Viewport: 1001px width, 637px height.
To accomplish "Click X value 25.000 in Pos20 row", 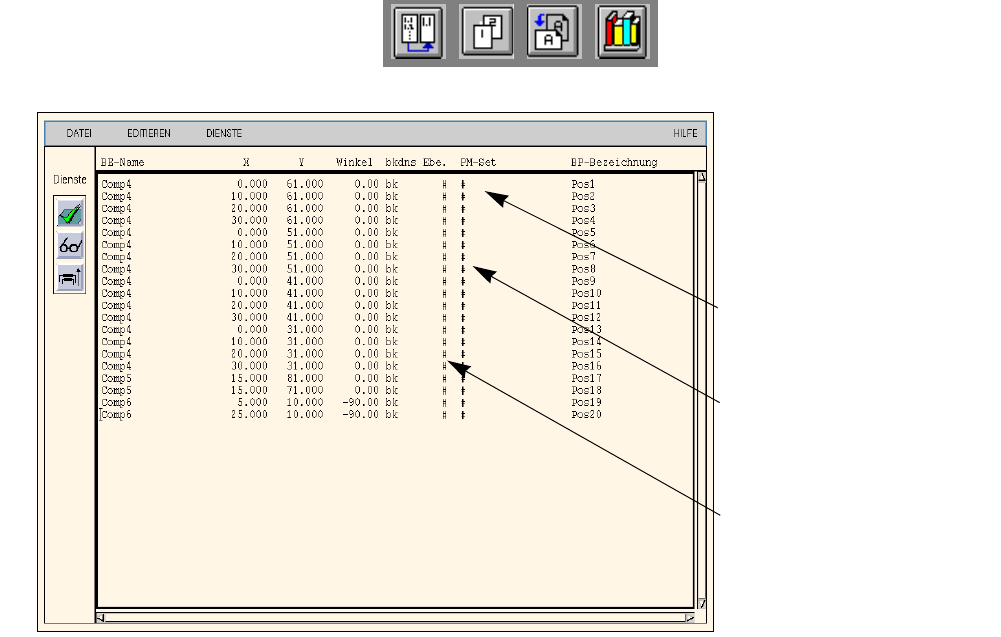I will click(x=249, y=414).
